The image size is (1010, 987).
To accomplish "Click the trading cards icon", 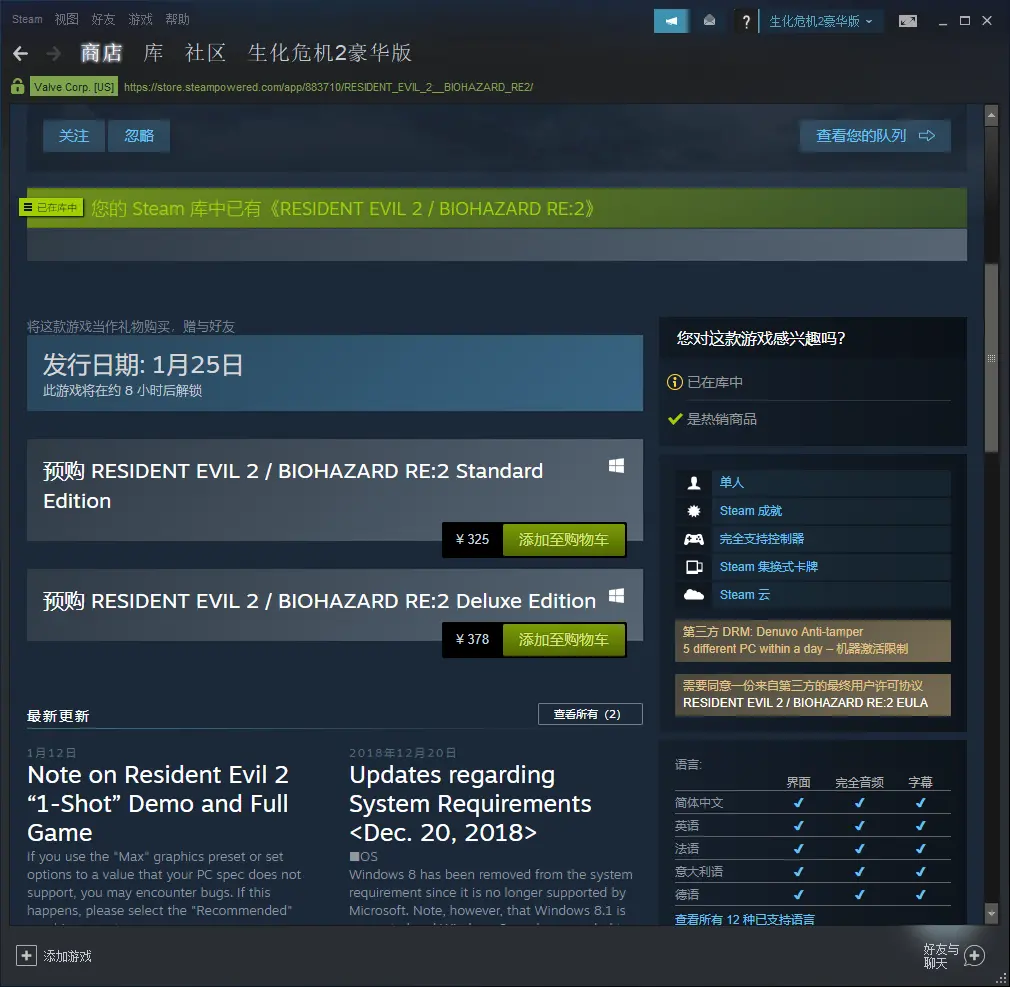I will tap(694, 567).
